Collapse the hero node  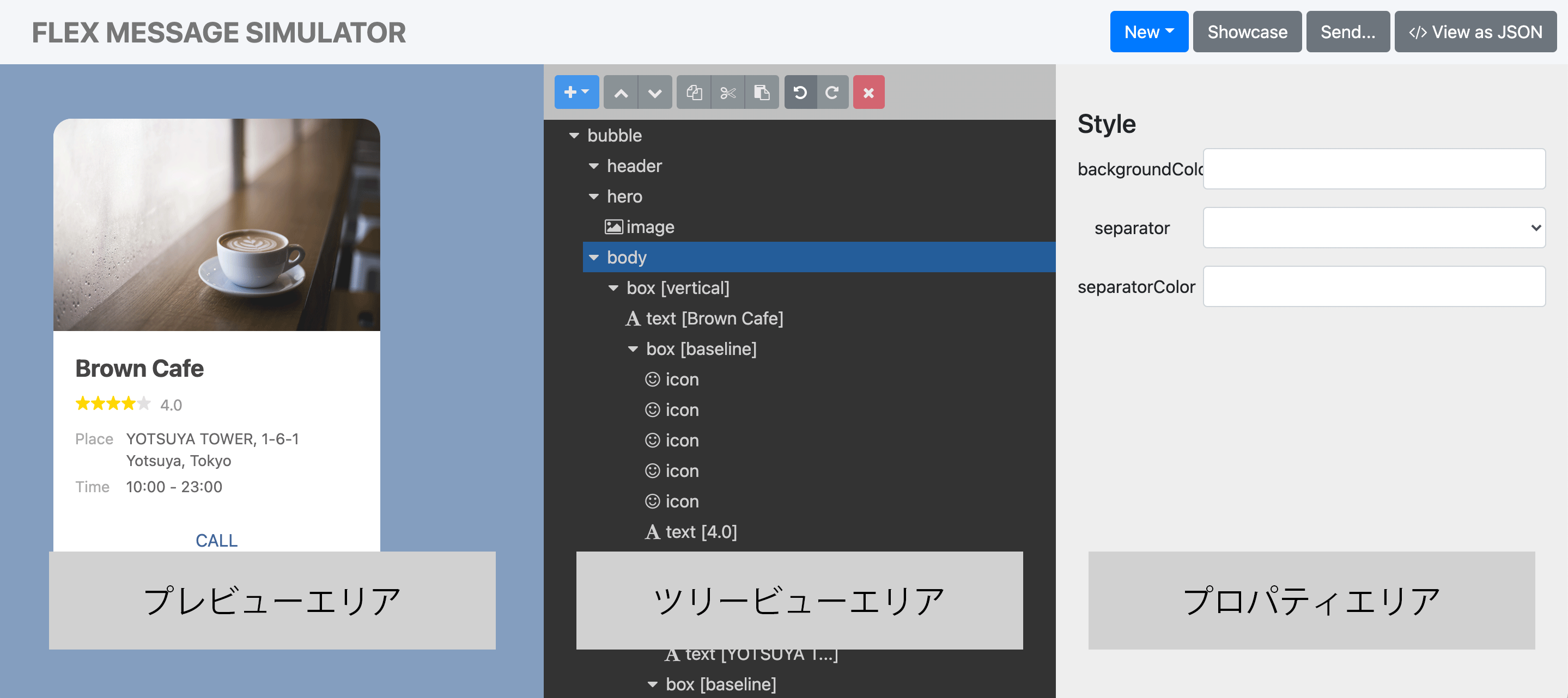pyautogui.click(x=593, y=197)
